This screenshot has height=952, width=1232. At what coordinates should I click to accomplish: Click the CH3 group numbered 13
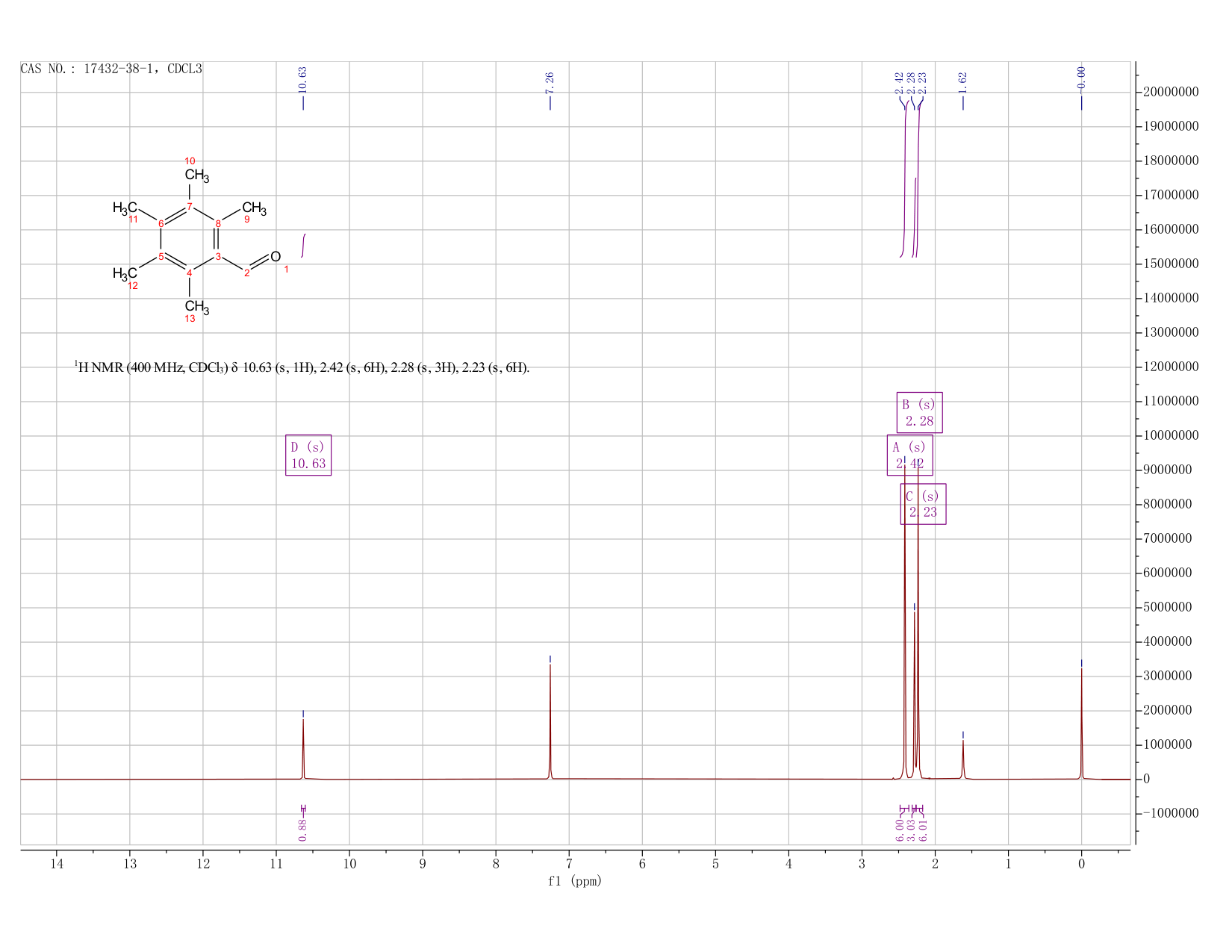[196, 307]
